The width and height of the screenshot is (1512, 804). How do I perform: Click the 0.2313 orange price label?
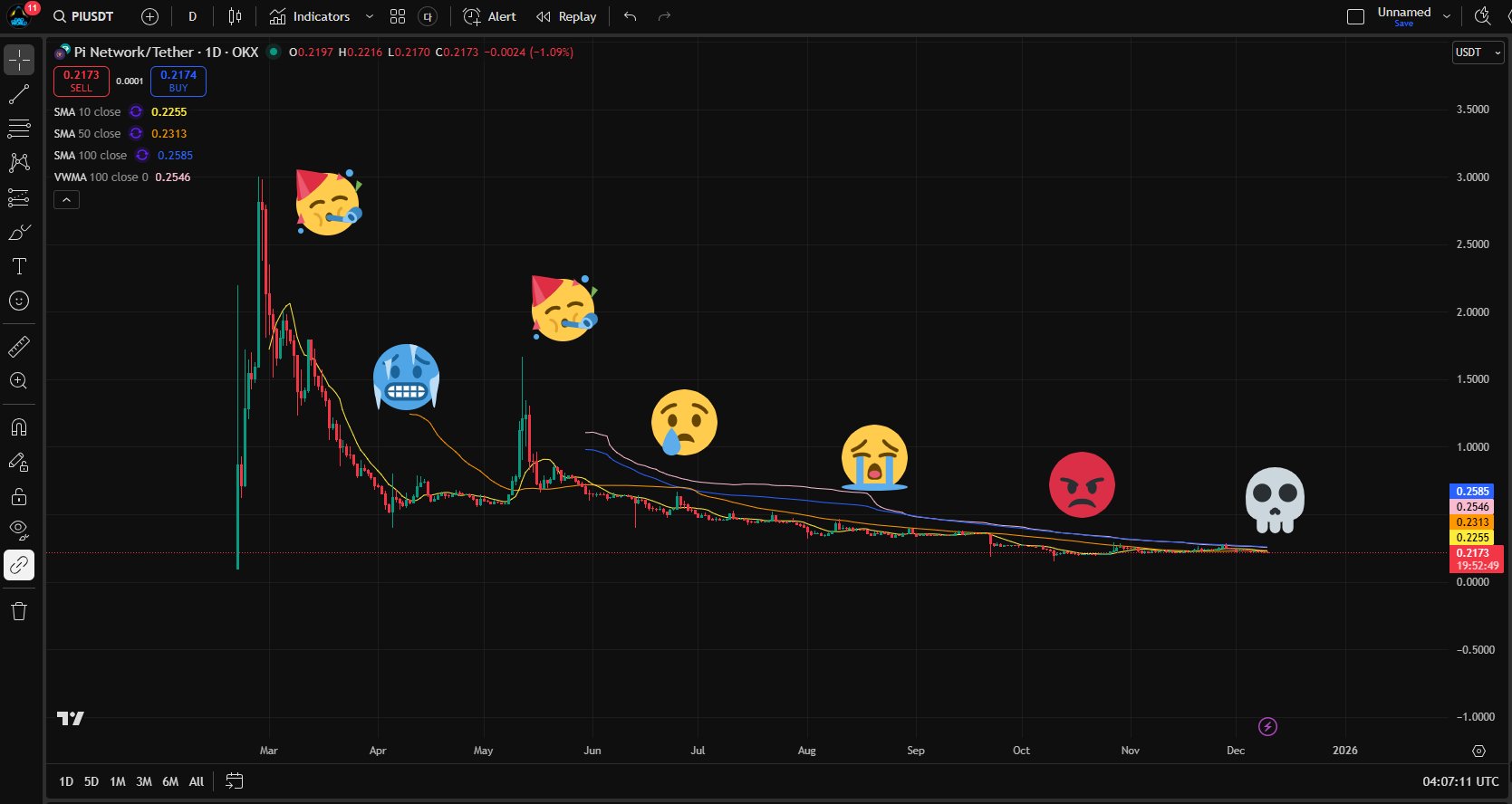click(1472, 522)
